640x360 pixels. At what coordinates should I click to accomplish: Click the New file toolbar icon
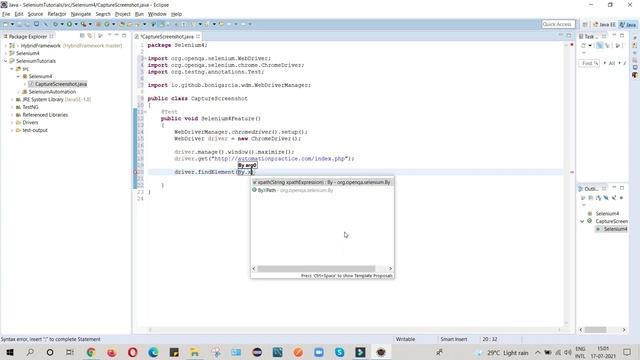click(6, 24)
